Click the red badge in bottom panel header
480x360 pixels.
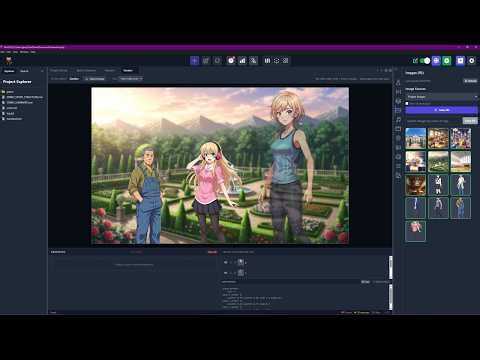[212, 252]
